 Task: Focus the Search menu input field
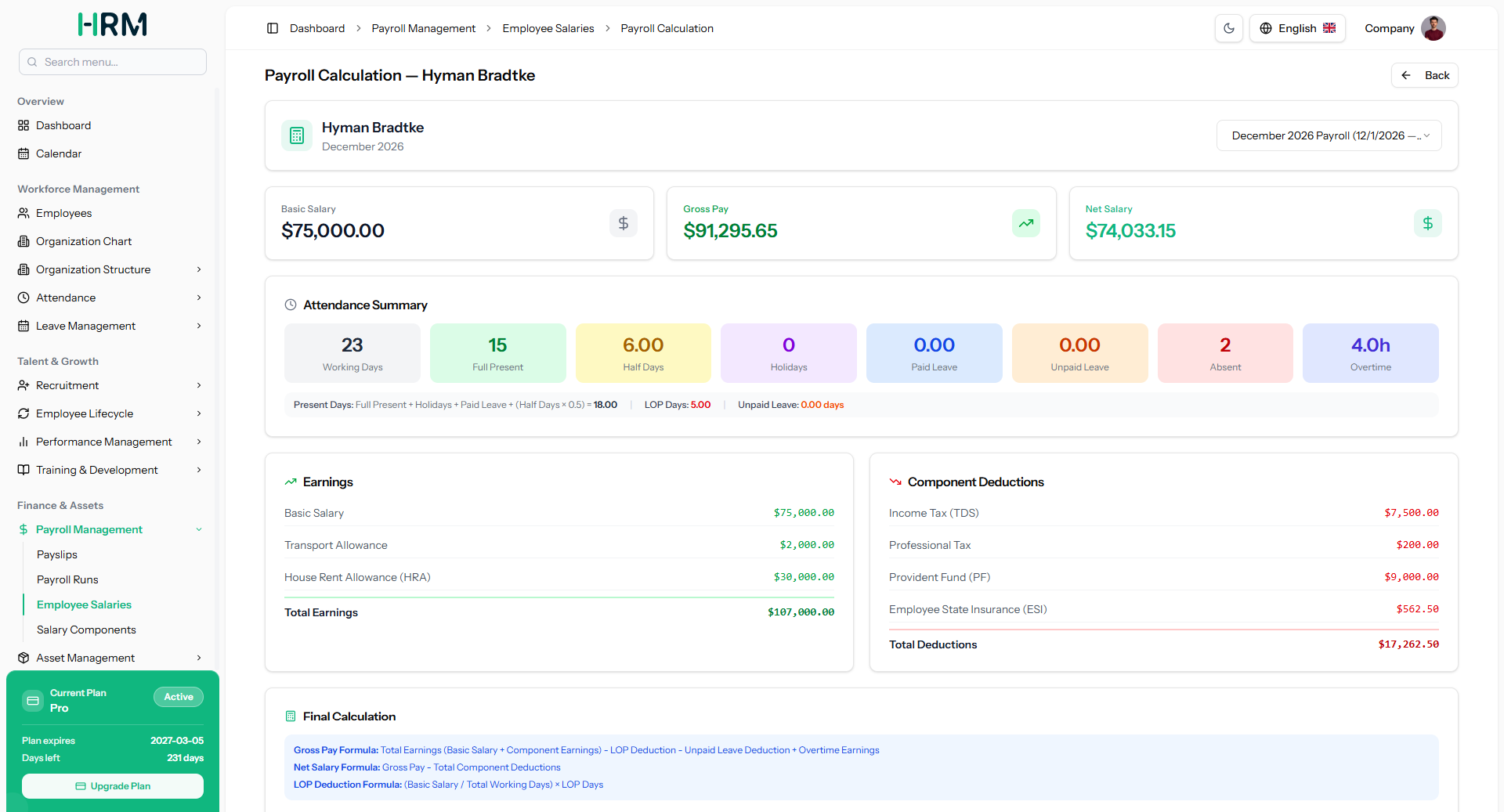(x=113, y=62)
